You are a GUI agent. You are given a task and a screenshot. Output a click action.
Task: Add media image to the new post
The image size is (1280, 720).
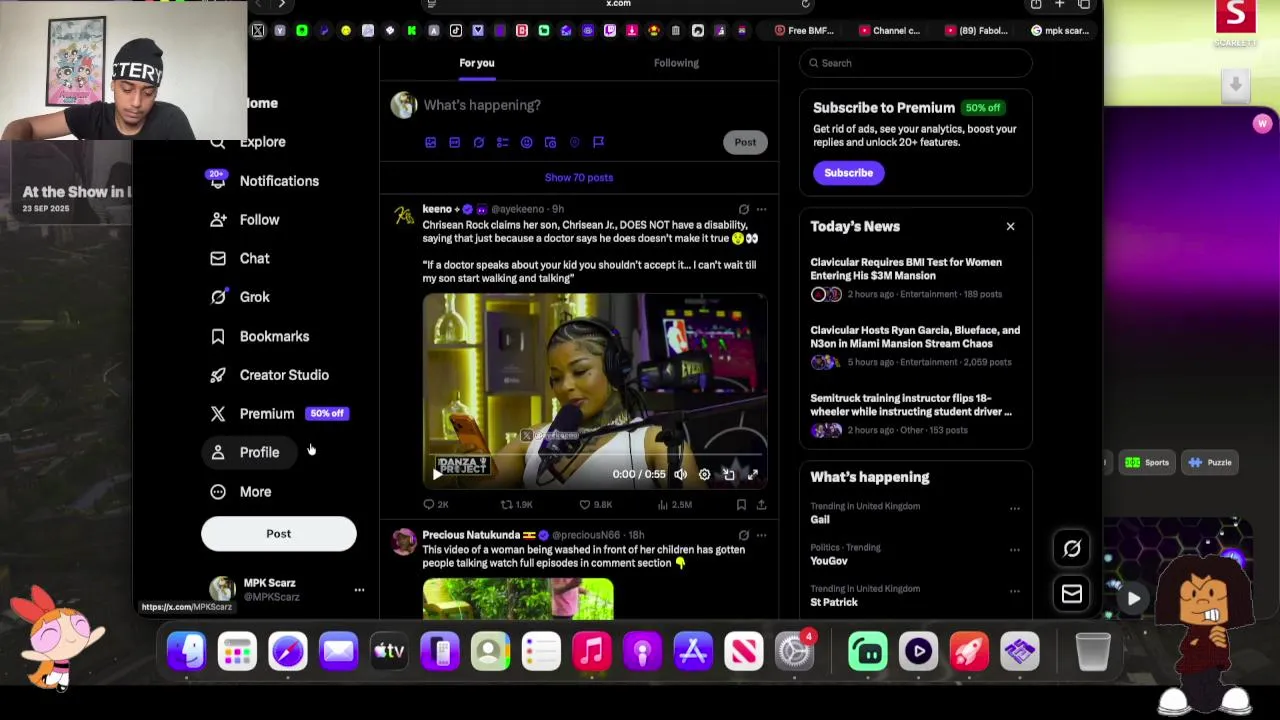coord(430,142)
